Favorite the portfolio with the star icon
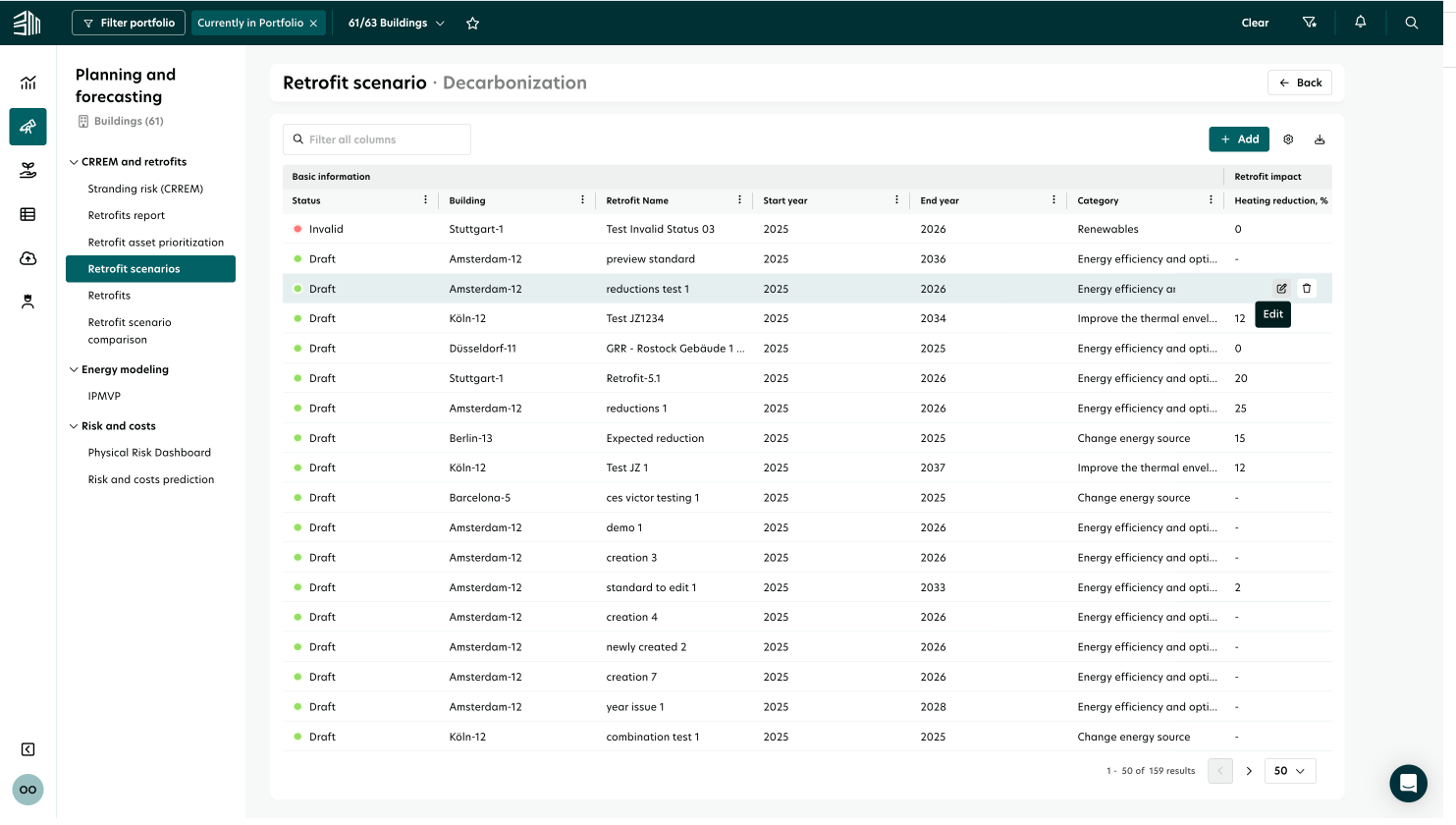The height and width of the screenshot is (825, 1456). 472,23
